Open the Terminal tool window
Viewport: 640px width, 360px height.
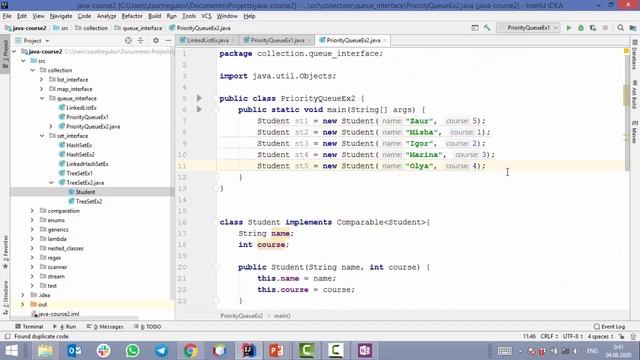point(29,327)
